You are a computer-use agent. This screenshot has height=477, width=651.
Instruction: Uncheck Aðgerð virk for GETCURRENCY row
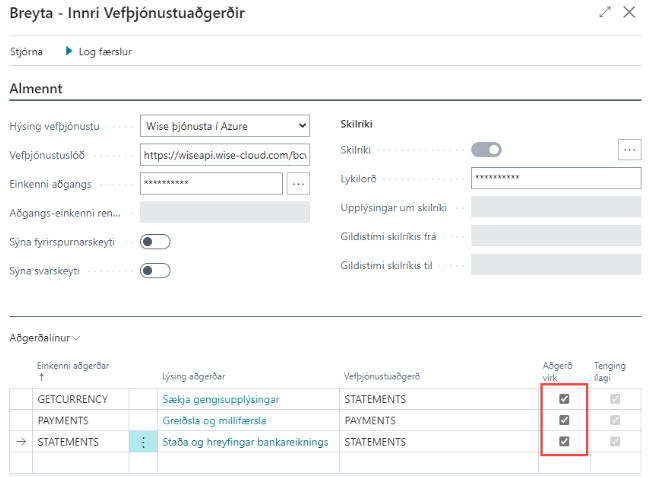point(564,399)
